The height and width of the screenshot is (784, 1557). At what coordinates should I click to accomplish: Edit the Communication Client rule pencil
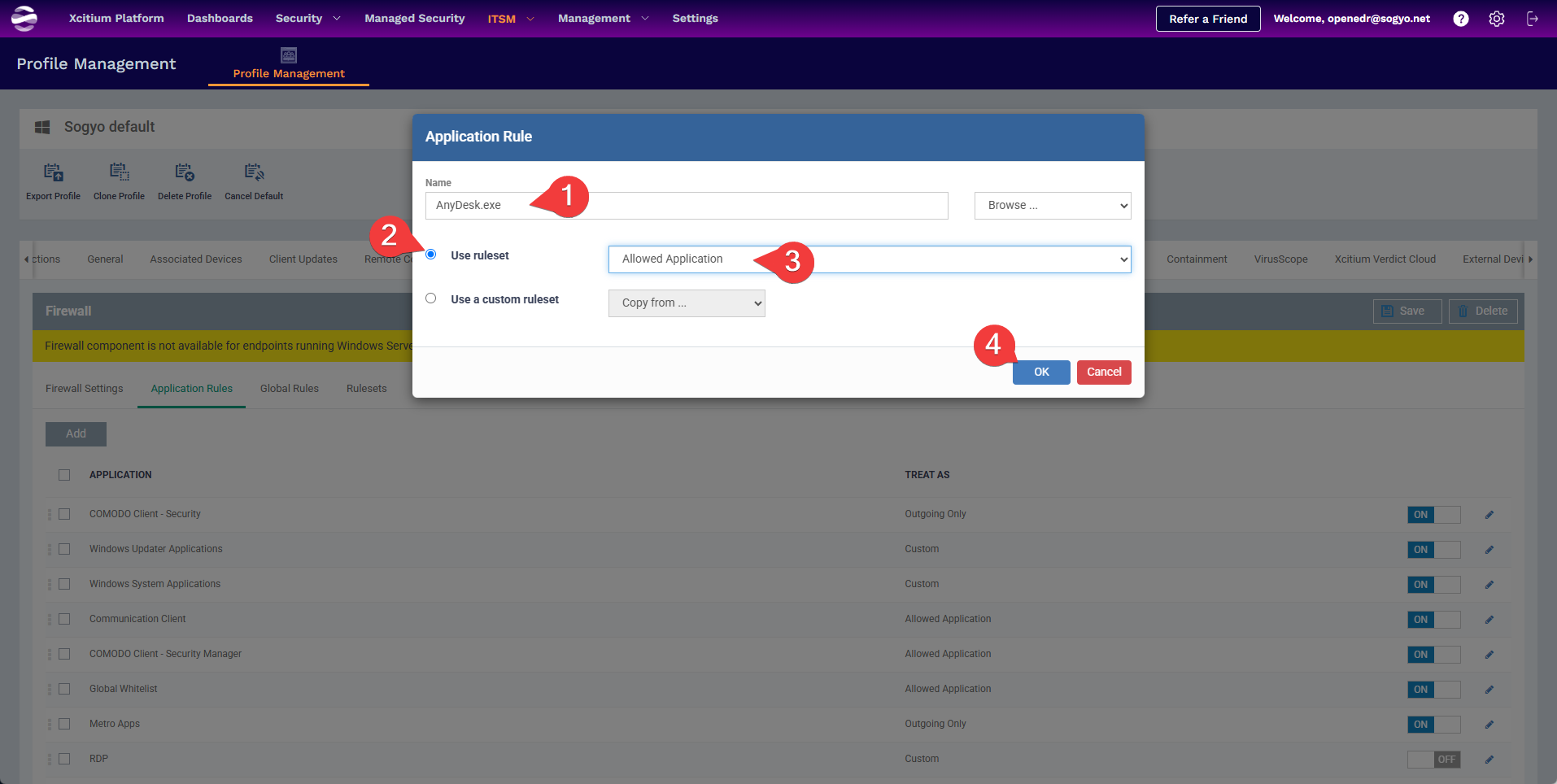pyautogui.click(x=1489, y=620)
